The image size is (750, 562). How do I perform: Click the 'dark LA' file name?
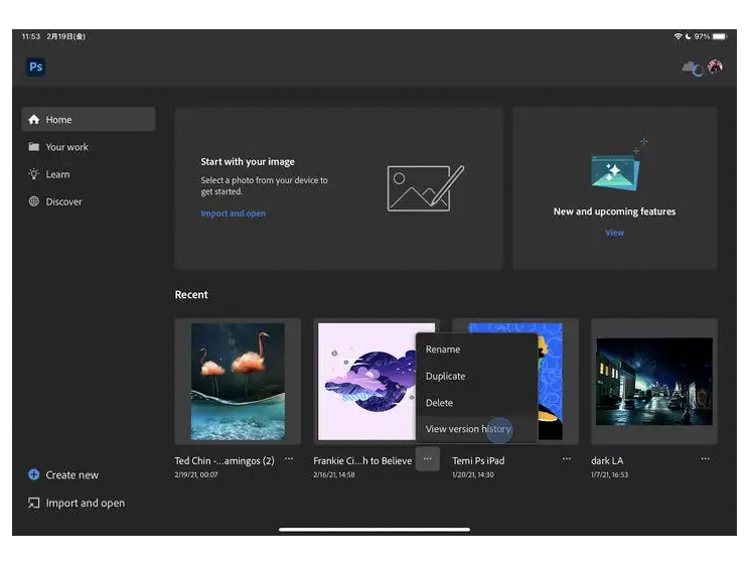(x=607, y=461)
